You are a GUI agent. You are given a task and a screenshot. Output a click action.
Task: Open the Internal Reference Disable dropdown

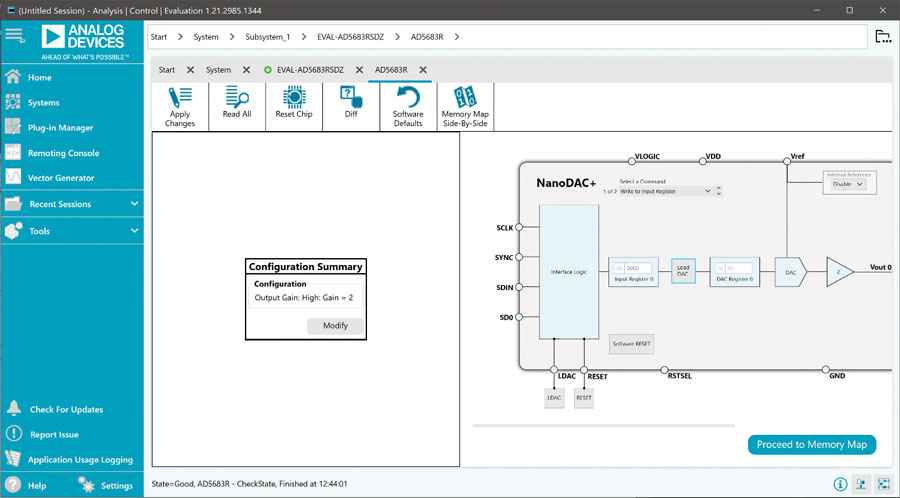(x=848, y=184)
